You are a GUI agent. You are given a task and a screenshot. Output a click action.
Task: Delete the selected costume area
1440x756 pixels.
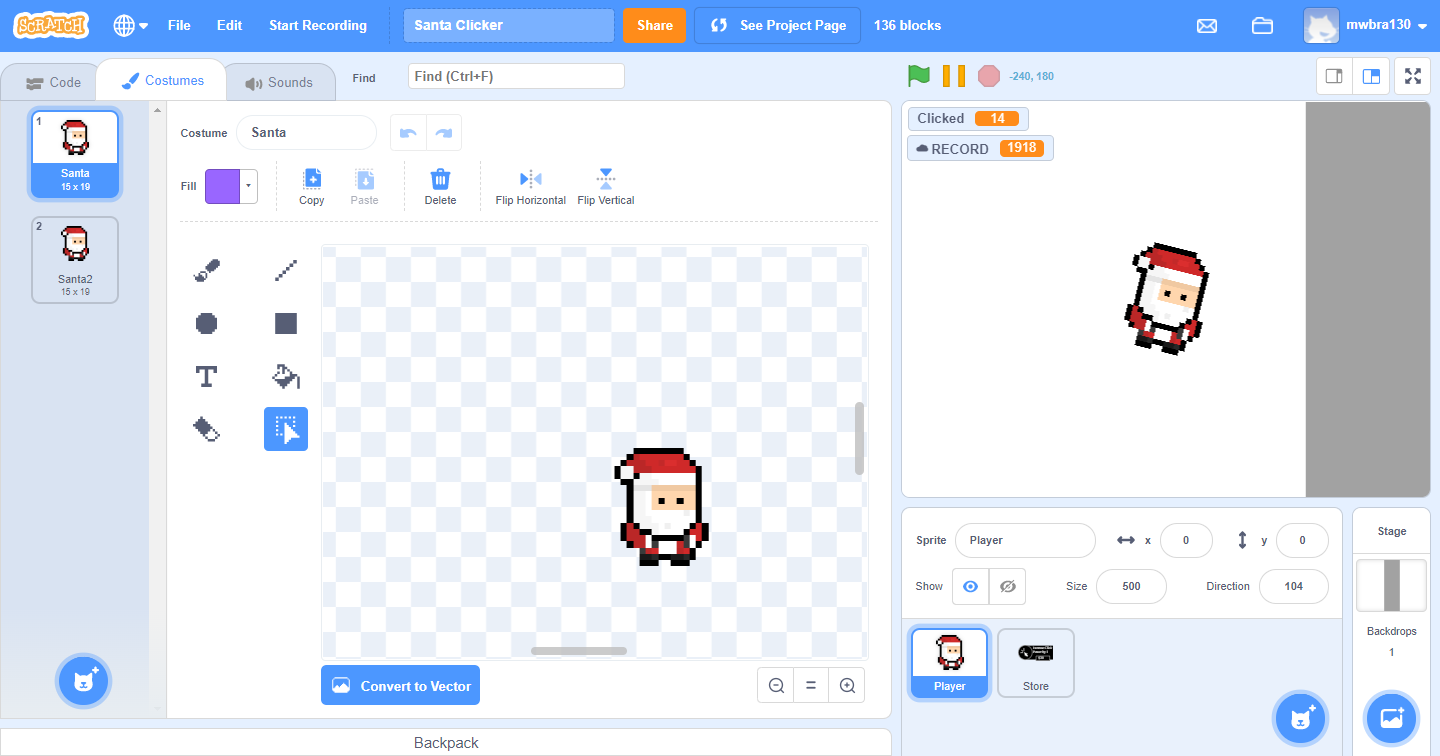coord(440,186)
